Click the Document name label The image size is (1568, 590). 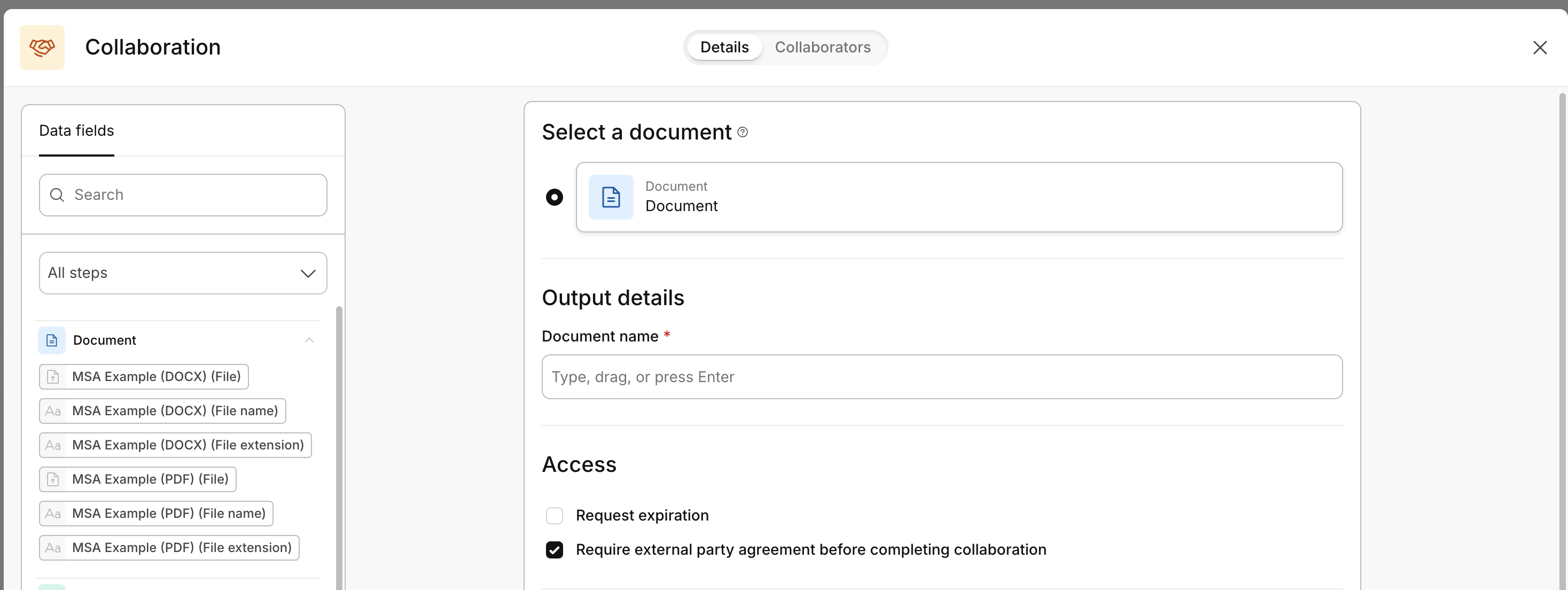(x=599, y=337)
